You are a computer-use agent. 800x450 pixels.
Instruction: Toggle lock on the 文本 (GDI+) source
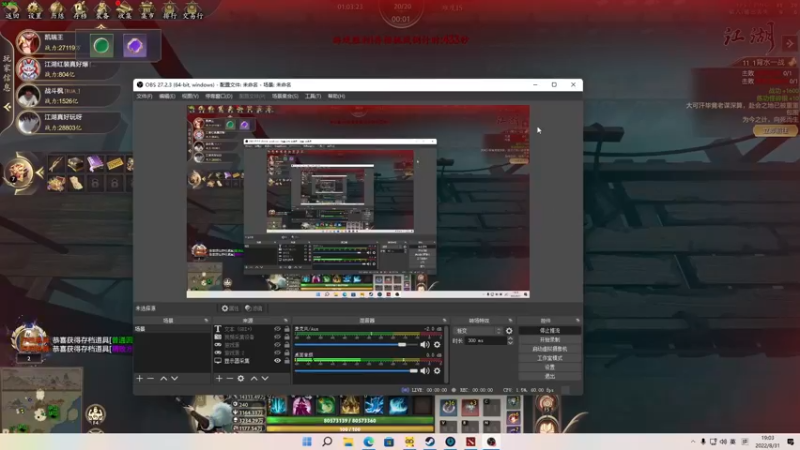point(287,330)
